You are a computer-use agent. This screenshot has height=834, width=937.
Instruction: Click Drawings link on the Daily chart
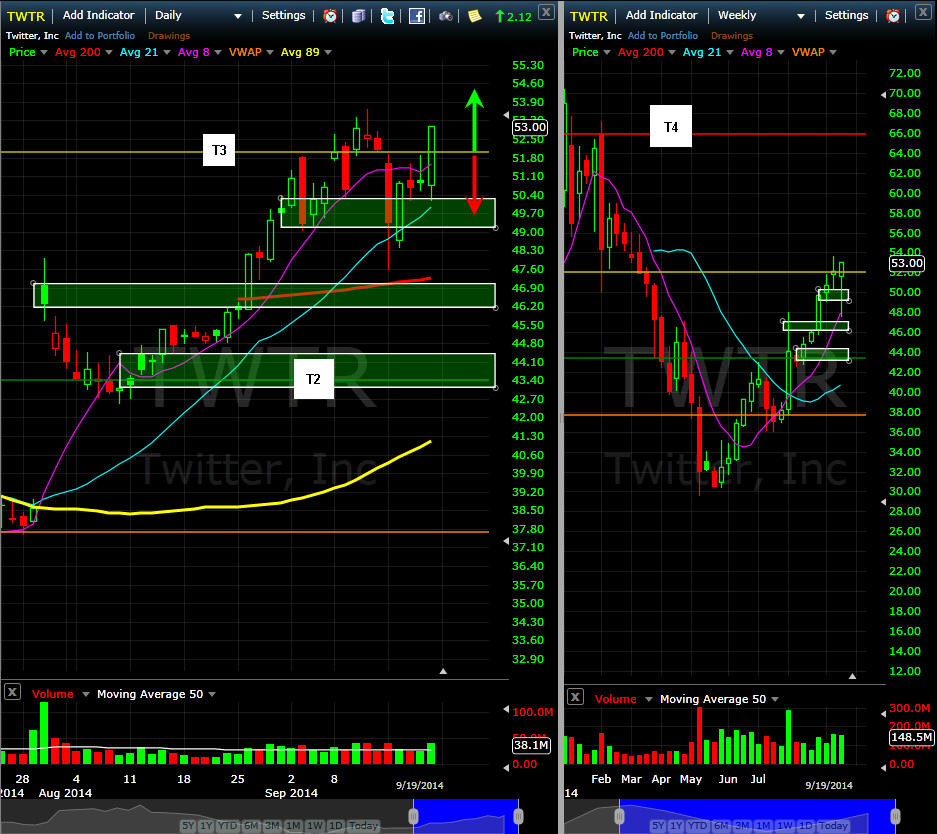point(169,36)
